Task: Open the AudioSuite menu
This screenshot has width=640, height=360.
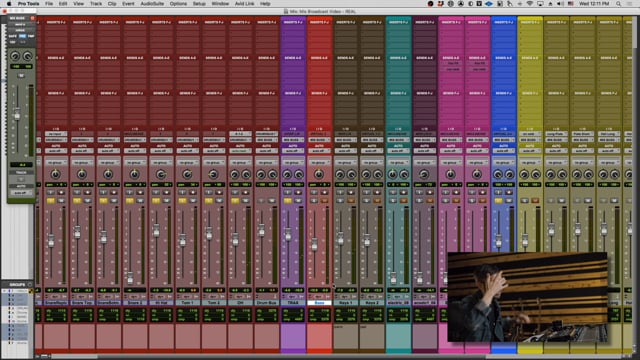Action: pyautogui.click(x=152, y=4)
